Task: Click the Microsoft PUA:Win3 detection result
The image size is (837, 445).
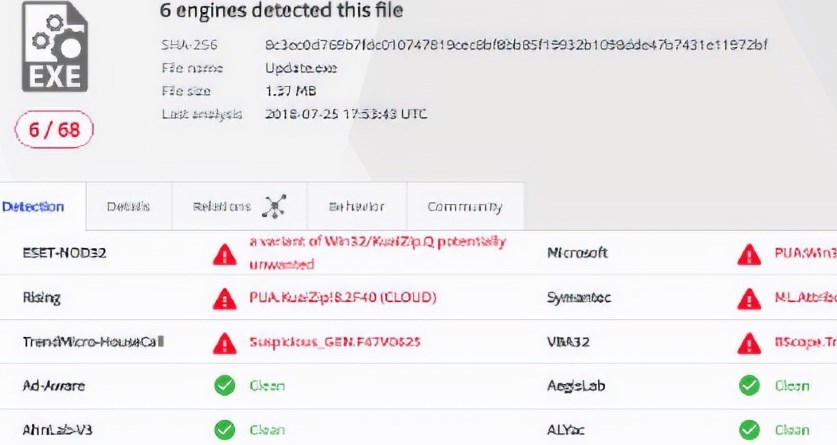Action: click(806, 253)
